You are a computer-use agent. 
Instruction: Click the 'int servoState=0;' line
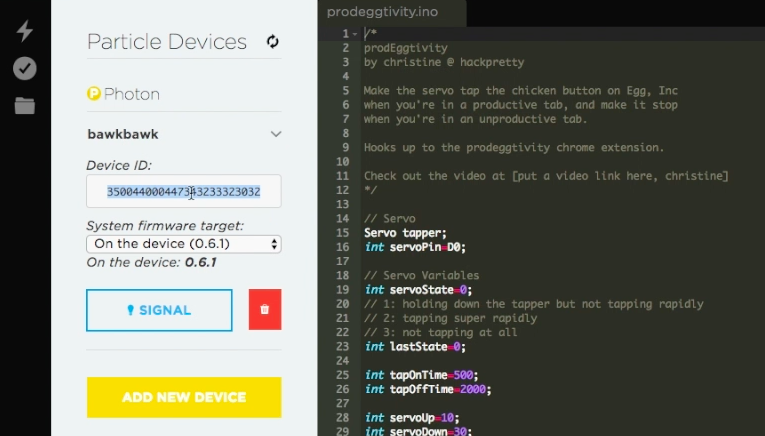[418, 290]
